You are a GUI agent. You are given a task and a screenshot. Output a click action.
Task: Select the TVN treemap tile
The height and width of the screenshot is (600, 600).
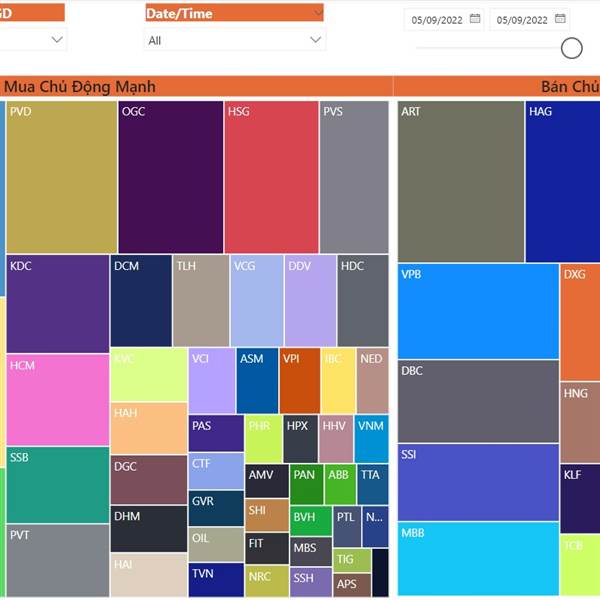click(x=216, y=580)
